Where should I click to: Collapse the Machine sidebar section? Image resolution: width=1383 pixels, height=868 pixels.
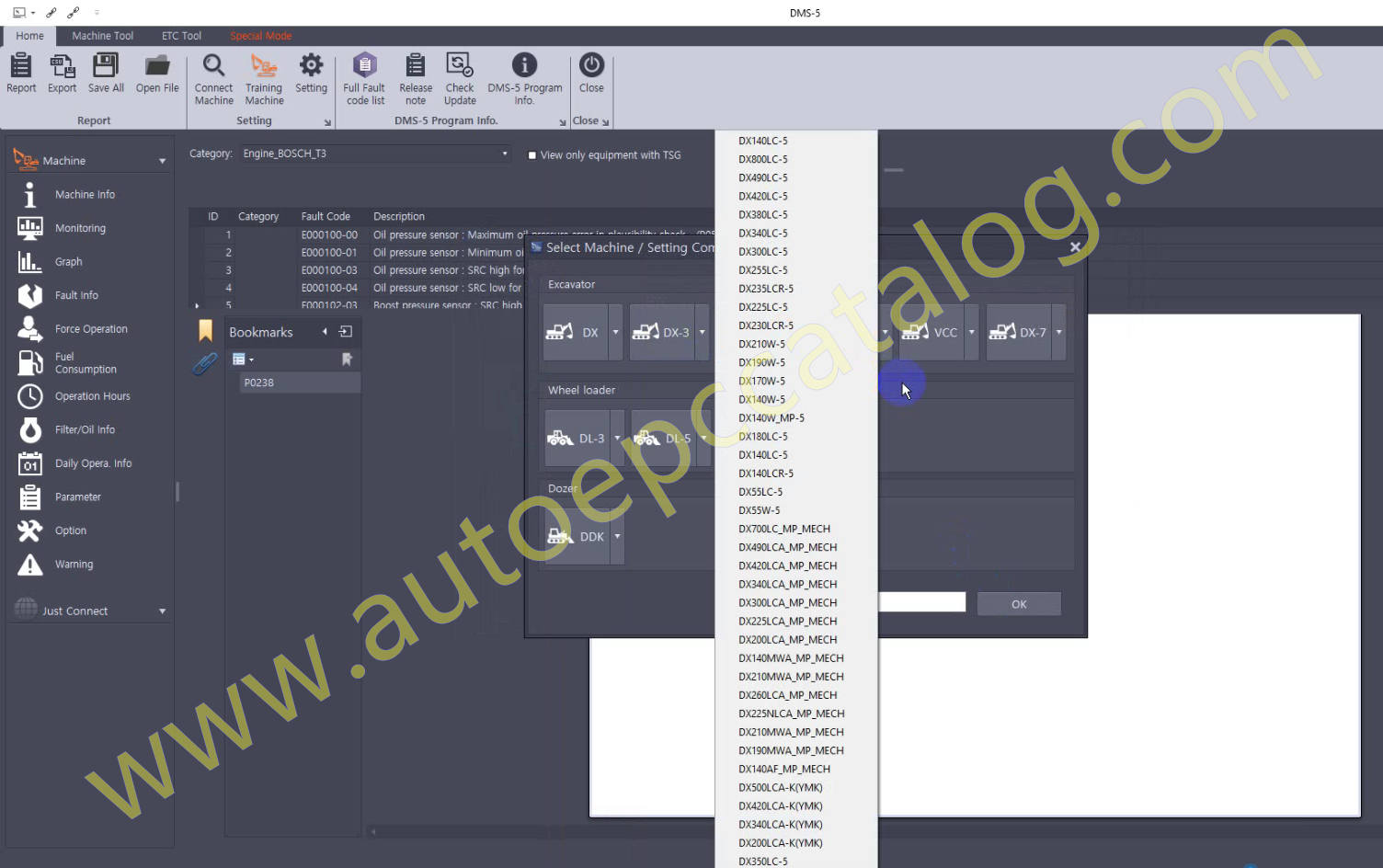pyautogui.click(x=162, y=161)
